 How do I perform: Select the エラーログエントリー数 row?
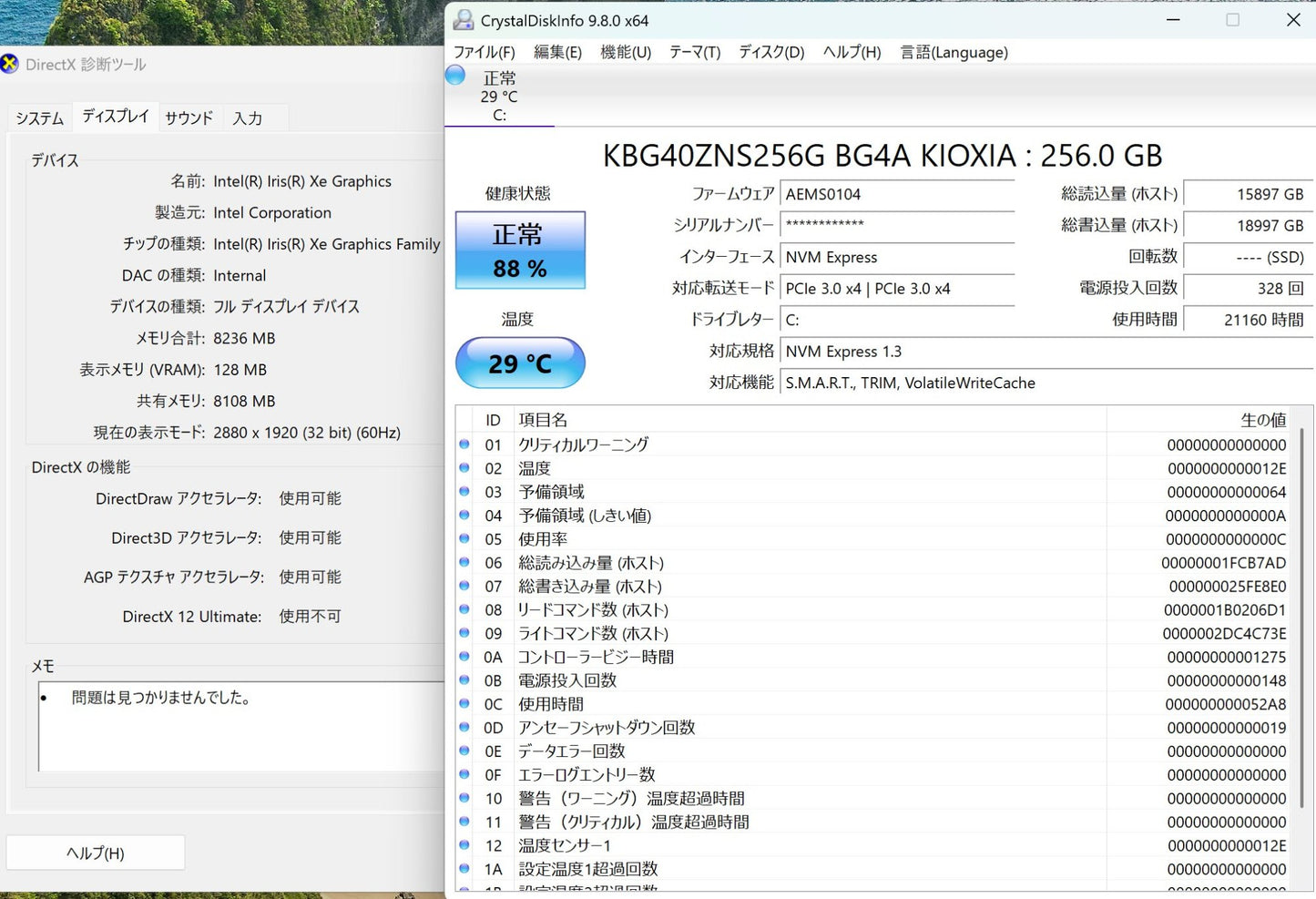pyautogui.click(x=874, y=775)
